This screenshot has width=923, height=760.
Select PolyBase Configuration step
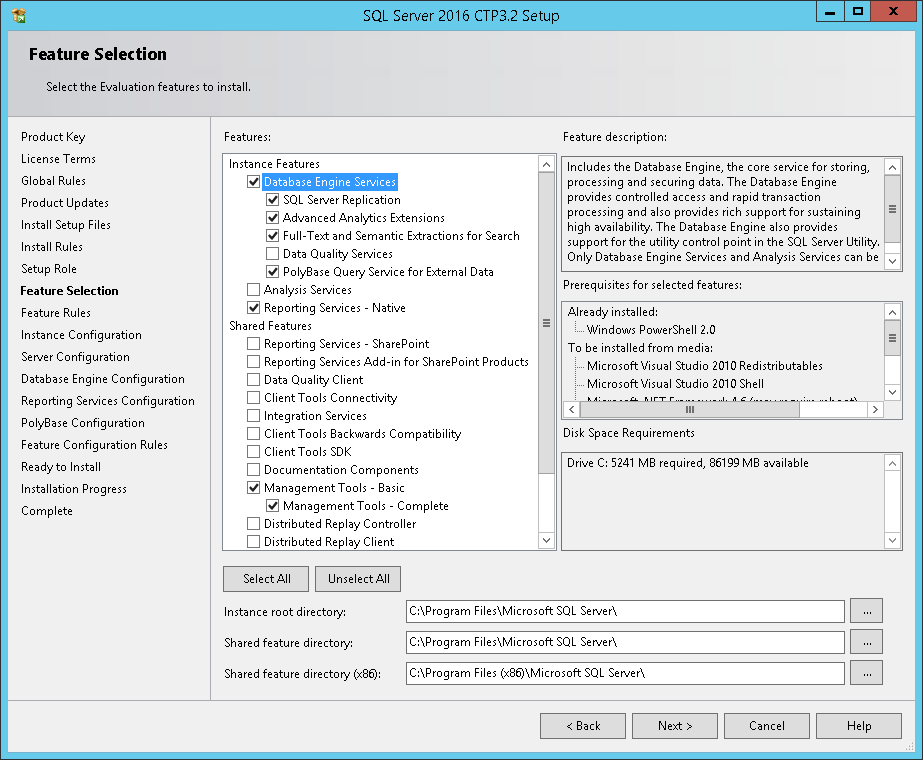(x=83, y=423)
